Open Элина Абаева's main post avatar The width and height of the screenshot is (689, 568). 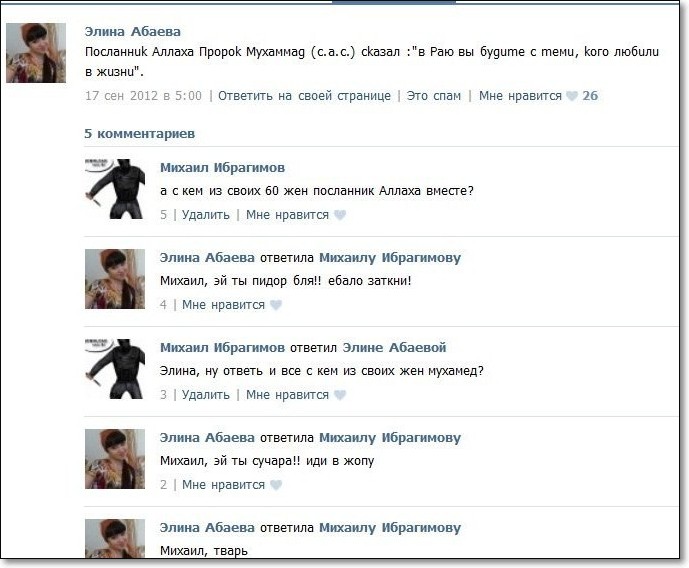[x=36, y=53]
